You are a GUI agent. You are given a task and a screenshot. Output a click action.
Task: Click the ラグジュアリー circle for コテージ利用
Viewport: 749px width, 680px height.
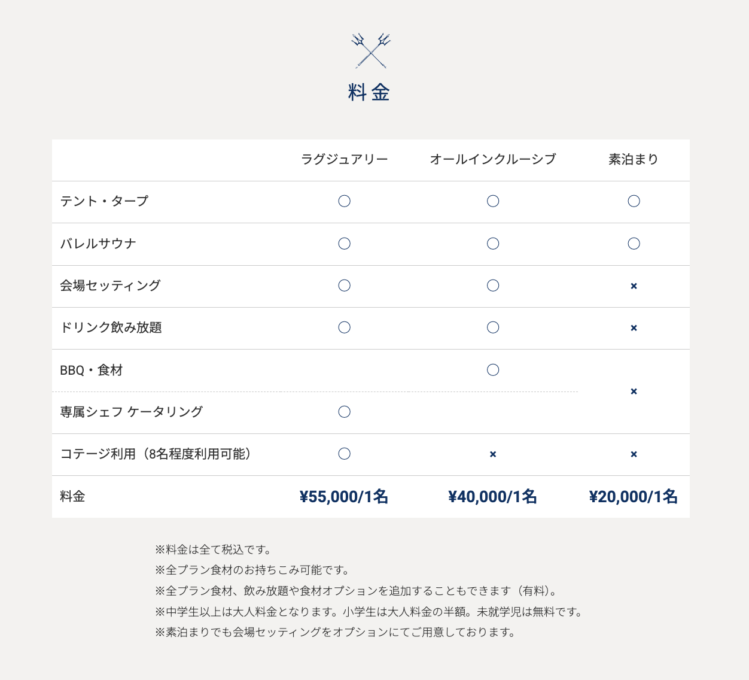[344, 454]
